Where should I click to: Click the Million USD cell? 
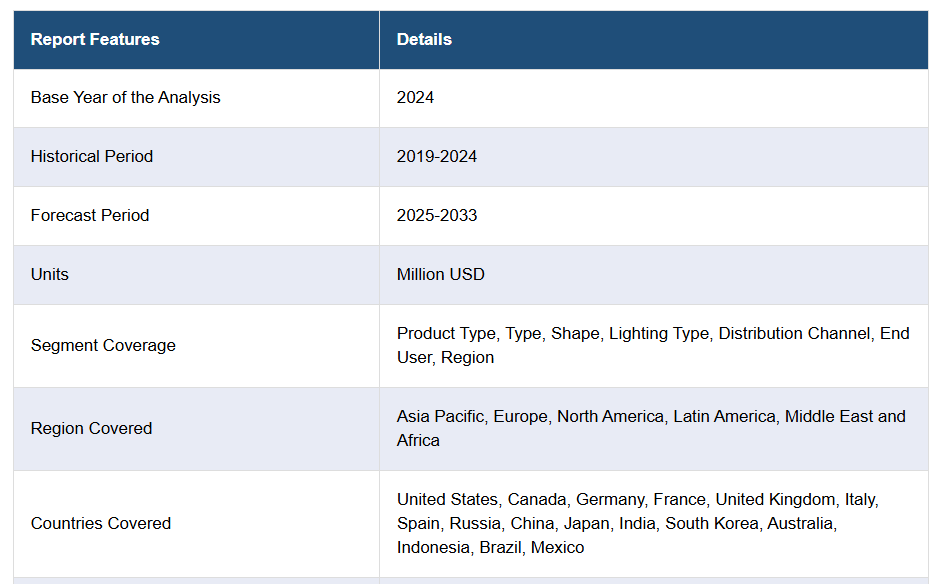(441, 275)
